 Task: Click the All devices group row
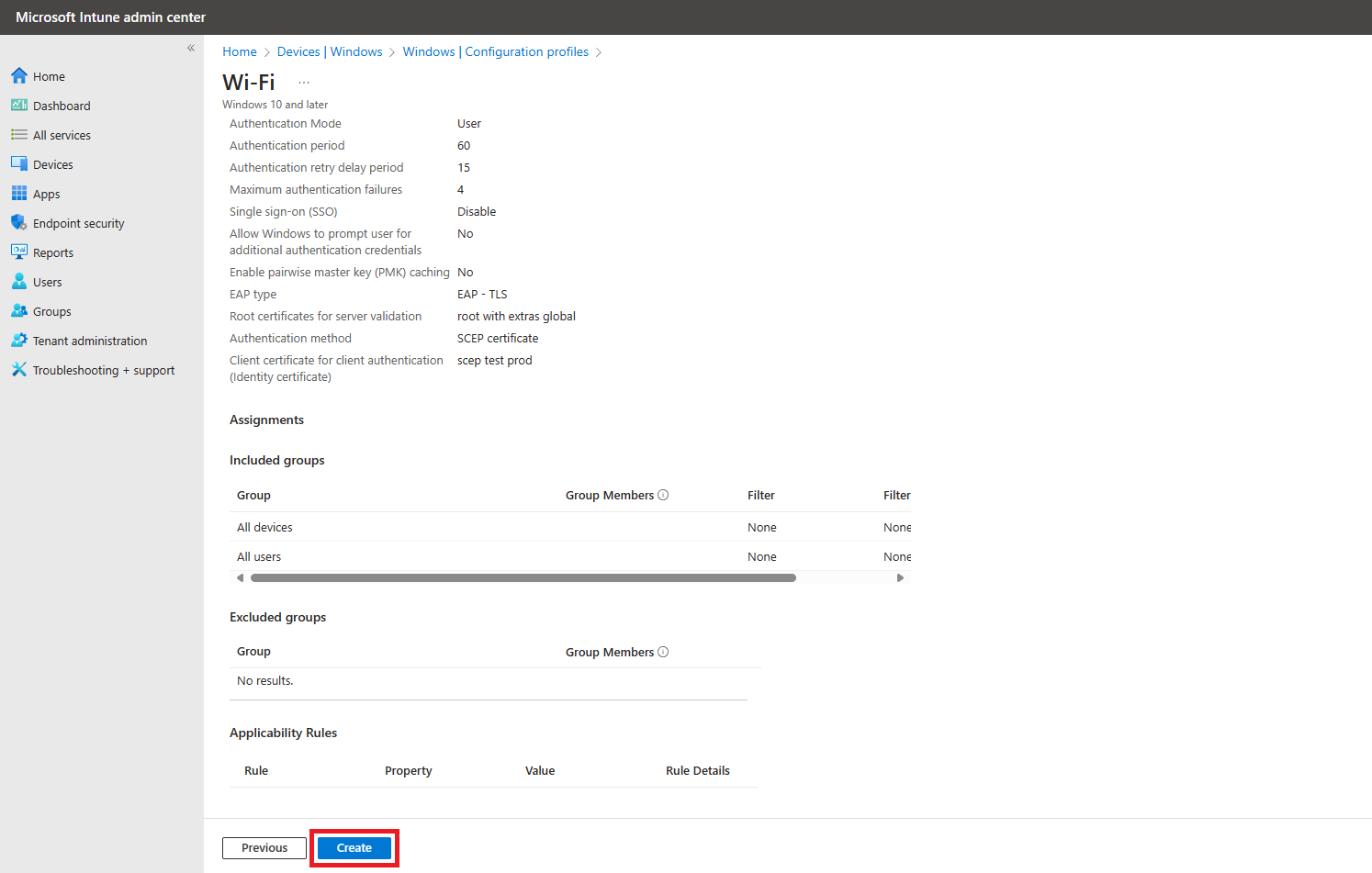pyautogui.click(x=569, y=527)
